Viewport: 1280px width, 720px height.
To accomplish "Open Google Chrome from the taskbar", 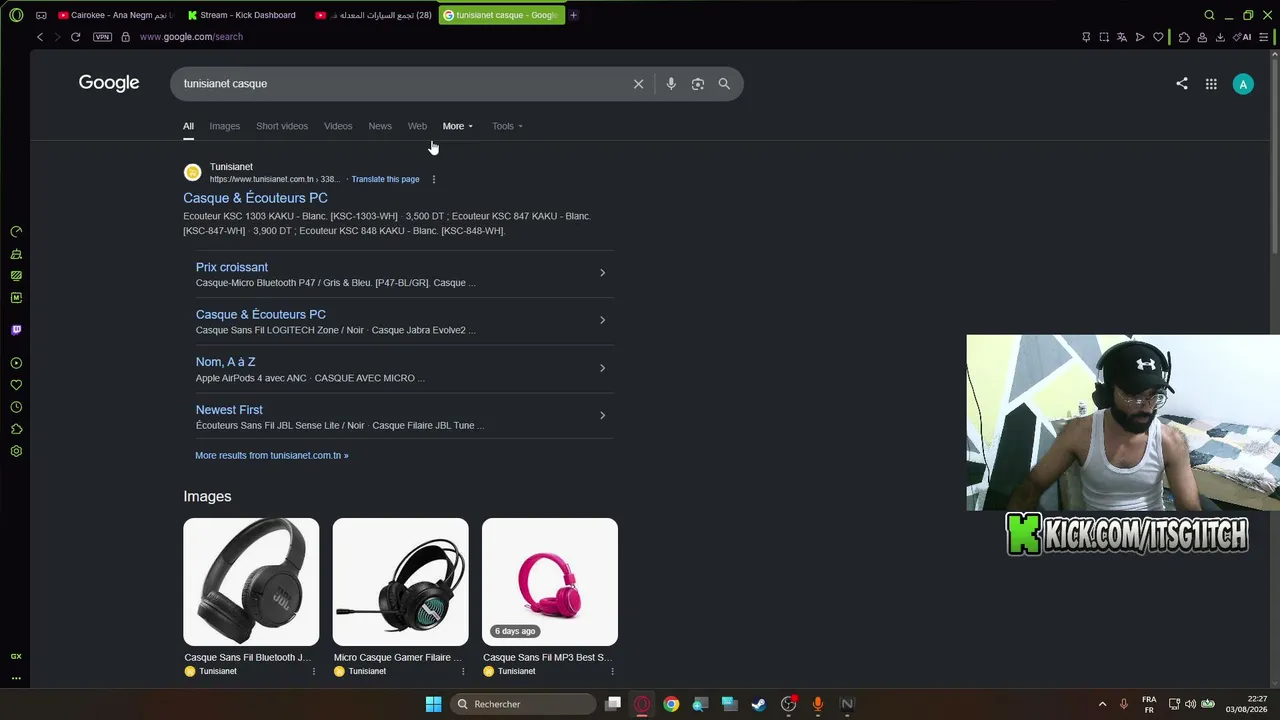I will click(x=671, y=704).
